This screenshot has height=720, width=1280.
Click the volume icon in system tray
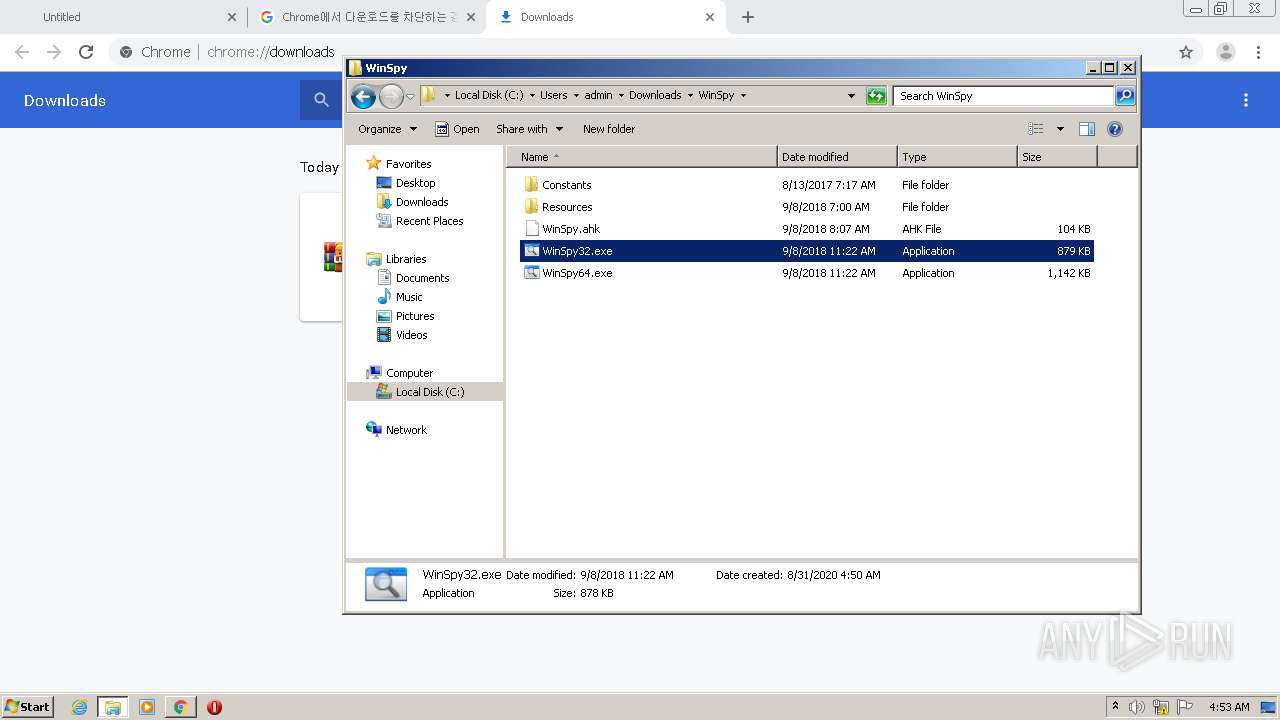click(x=1137, y=707)
